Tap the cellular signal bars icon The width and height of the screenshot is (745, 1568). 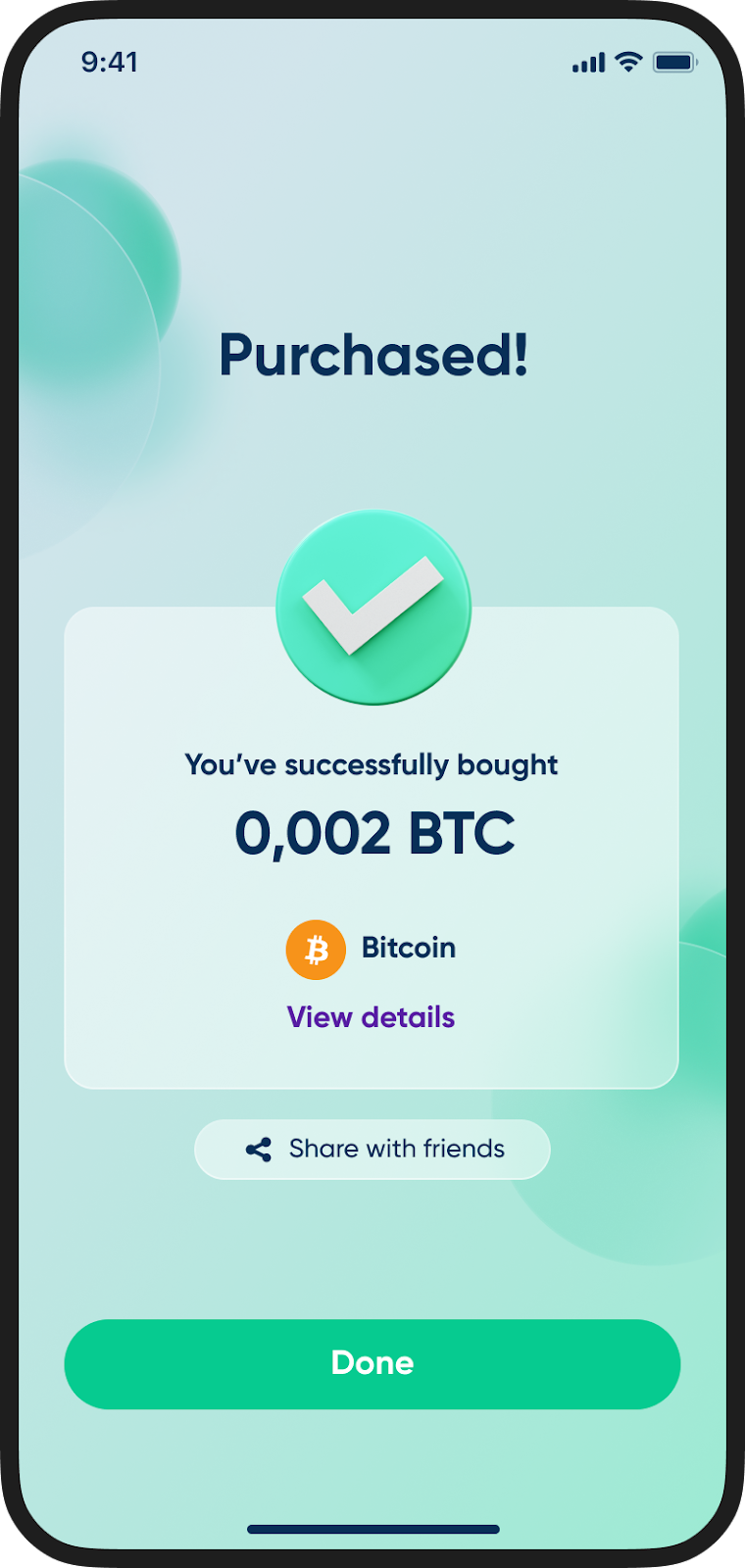pyautogui.click(x=588, y=64)
